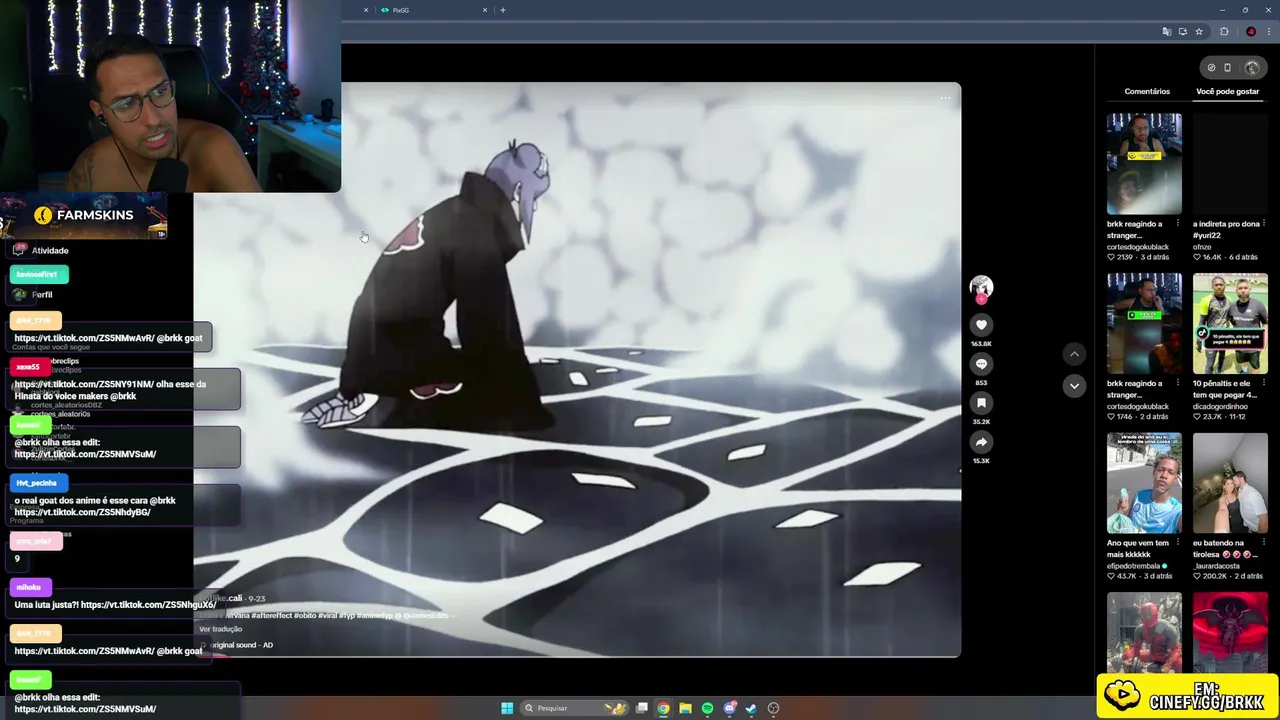Open comments via speech bubble icon
This screenshot has width=1280, height=720.
(981, 364)
